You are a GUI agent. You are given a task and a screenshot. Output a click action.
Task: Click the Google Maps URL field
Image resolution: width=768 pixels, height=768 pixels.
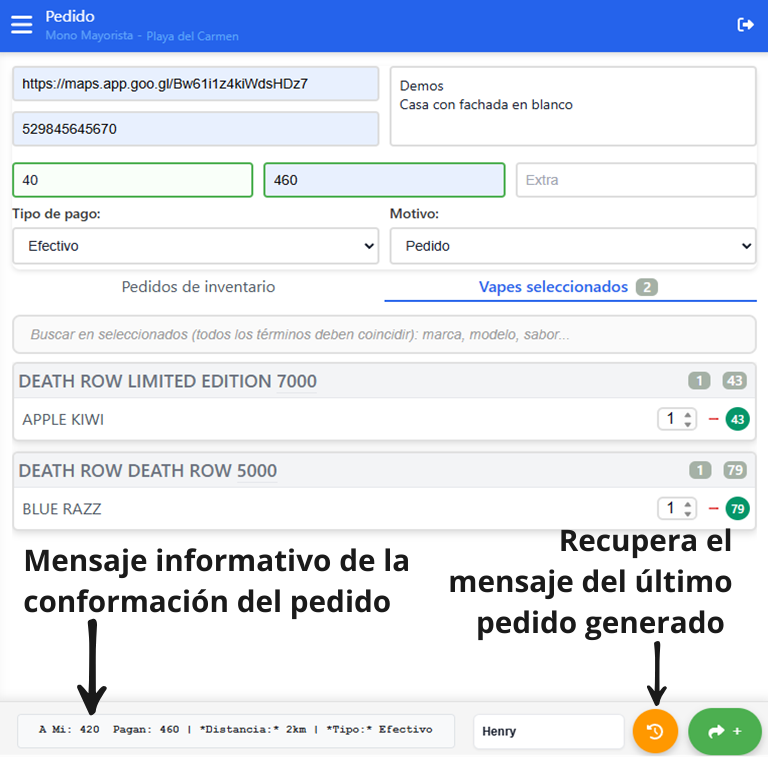point(195,84)
